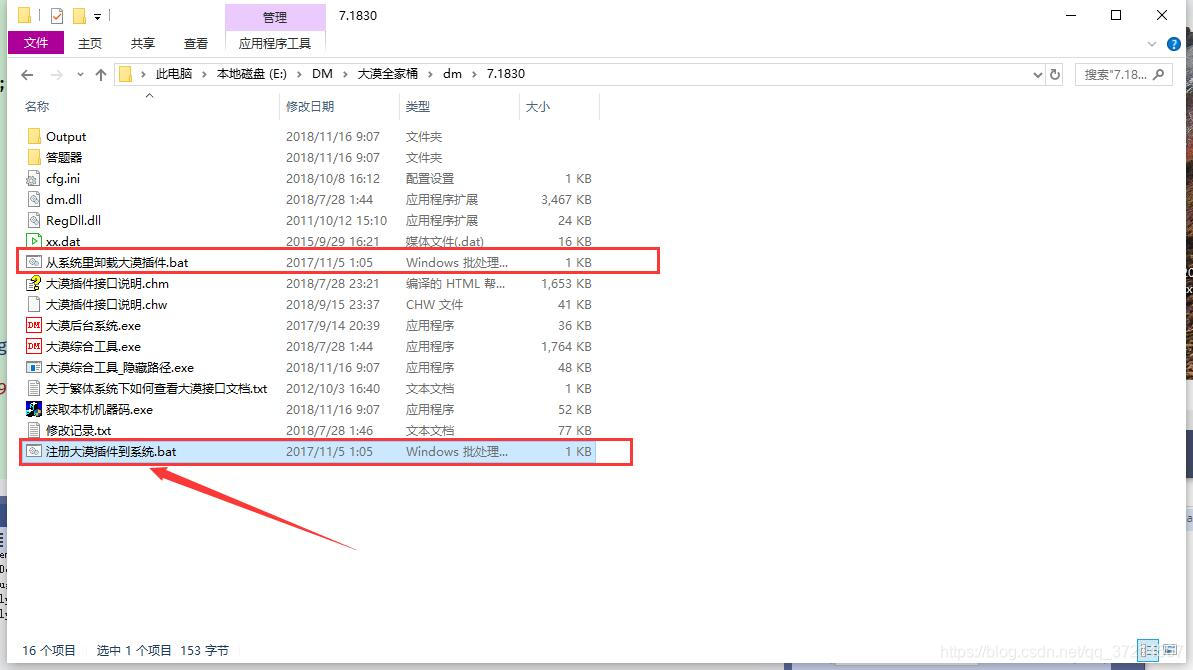The width and height of the screenshot is (1193, 670).
Task: Select the xx.dat media file icon
Action: tap(33, 241)
